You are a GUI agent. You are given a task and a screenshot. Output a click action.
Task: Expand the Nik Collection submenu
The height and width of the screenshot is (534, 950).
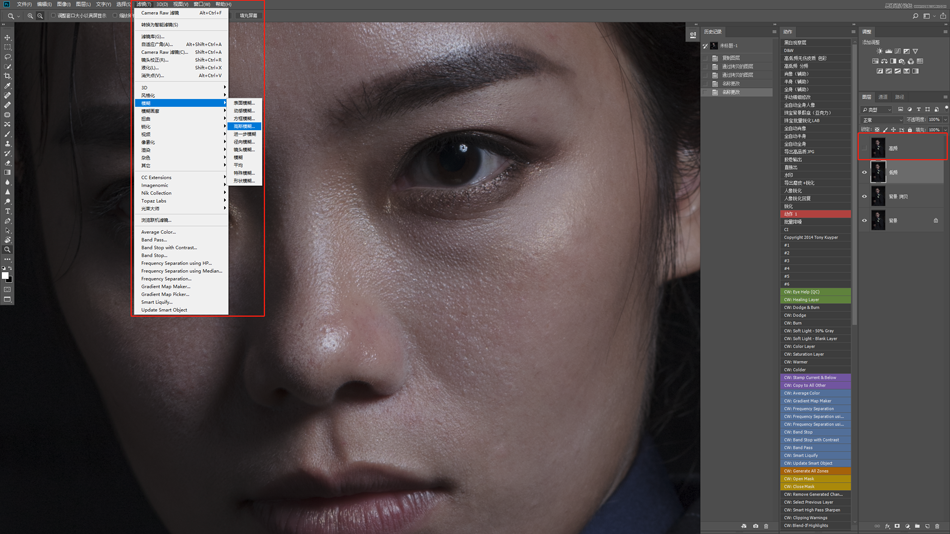coord(181,193)
